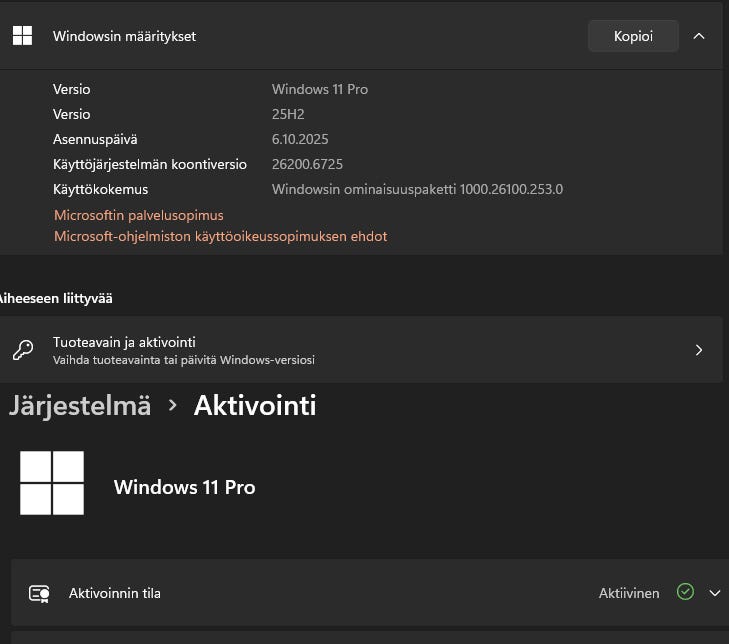Collapse the Windowsin määritykset section
Viewport: 729px width, 644px height.
click(699, 36)
